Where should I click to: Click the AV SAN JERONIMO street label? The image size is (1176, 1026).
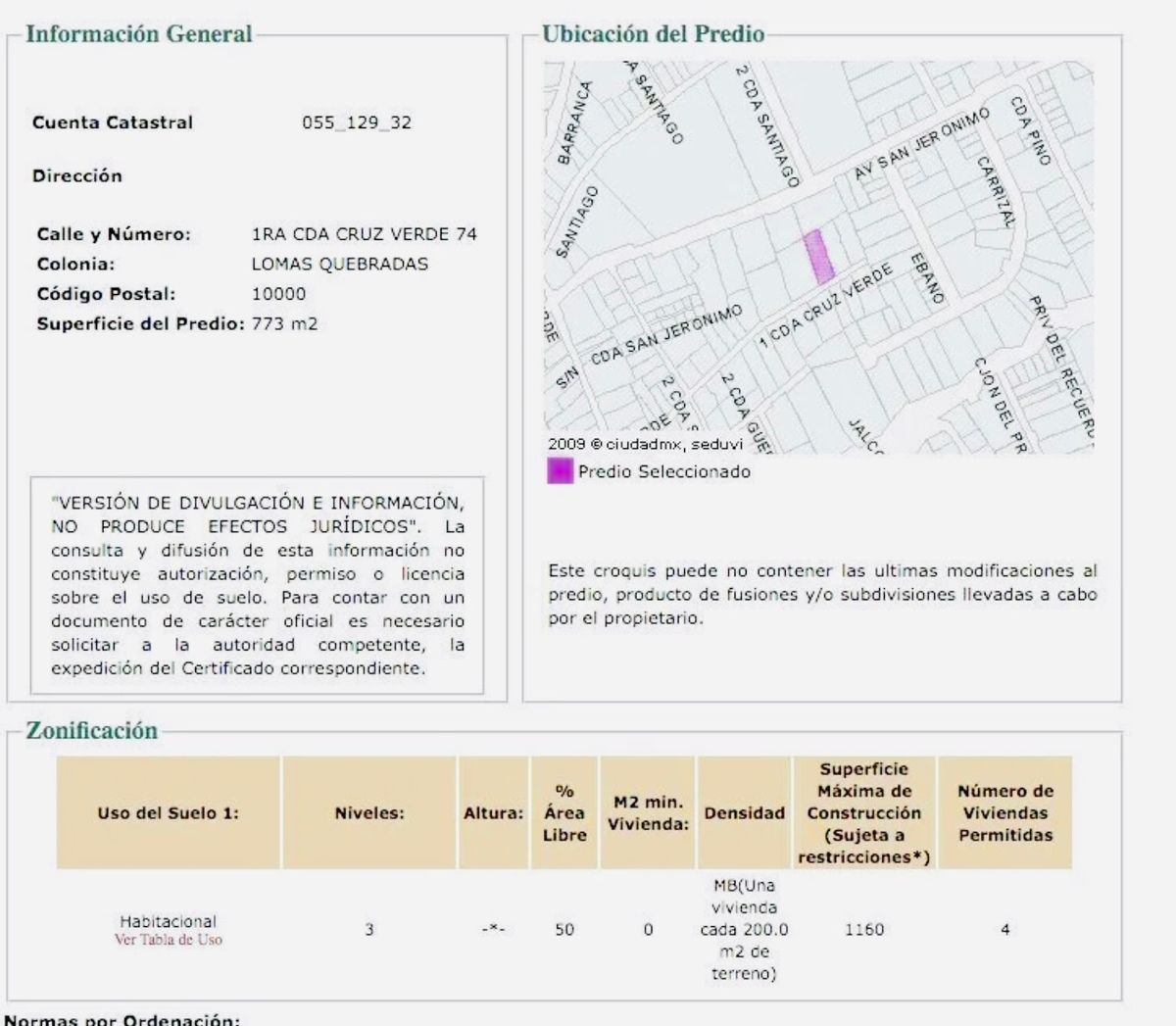pyautogui.click(x=921, y=144)
